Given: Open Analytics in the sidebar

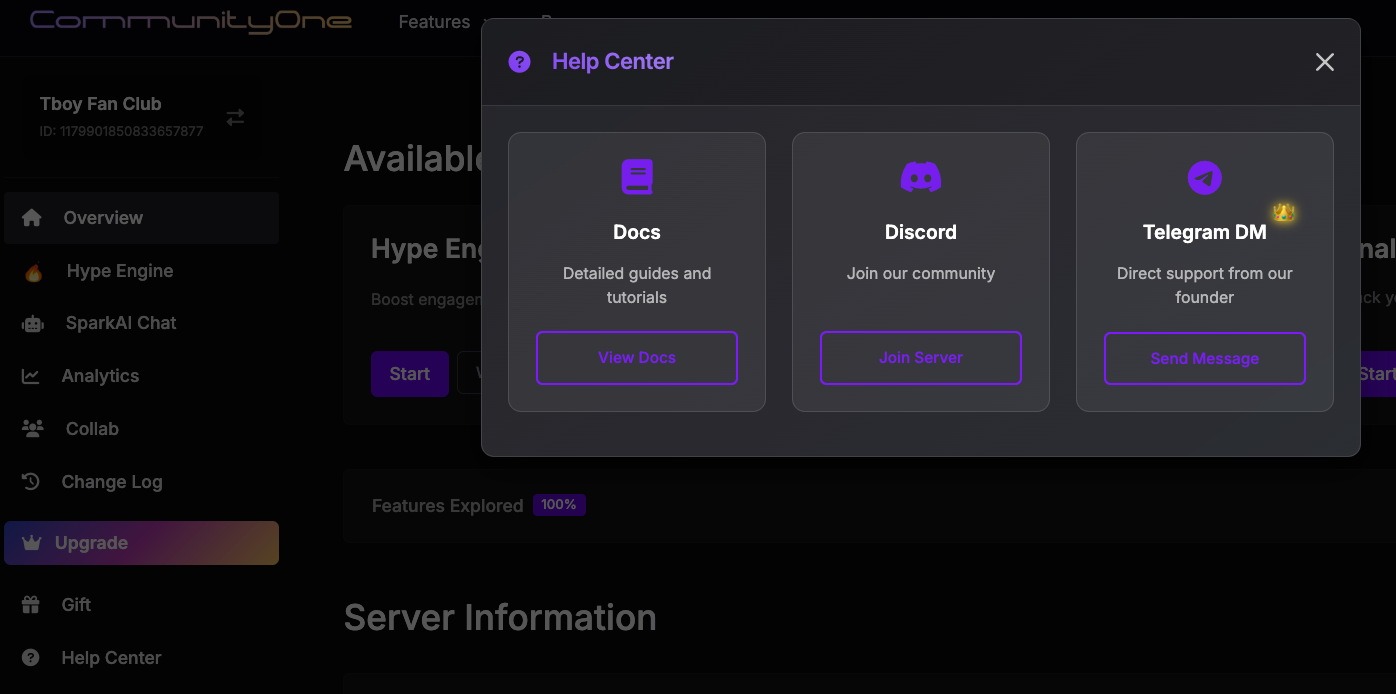Looking at the screenshot, I should (x=141, y=376).
